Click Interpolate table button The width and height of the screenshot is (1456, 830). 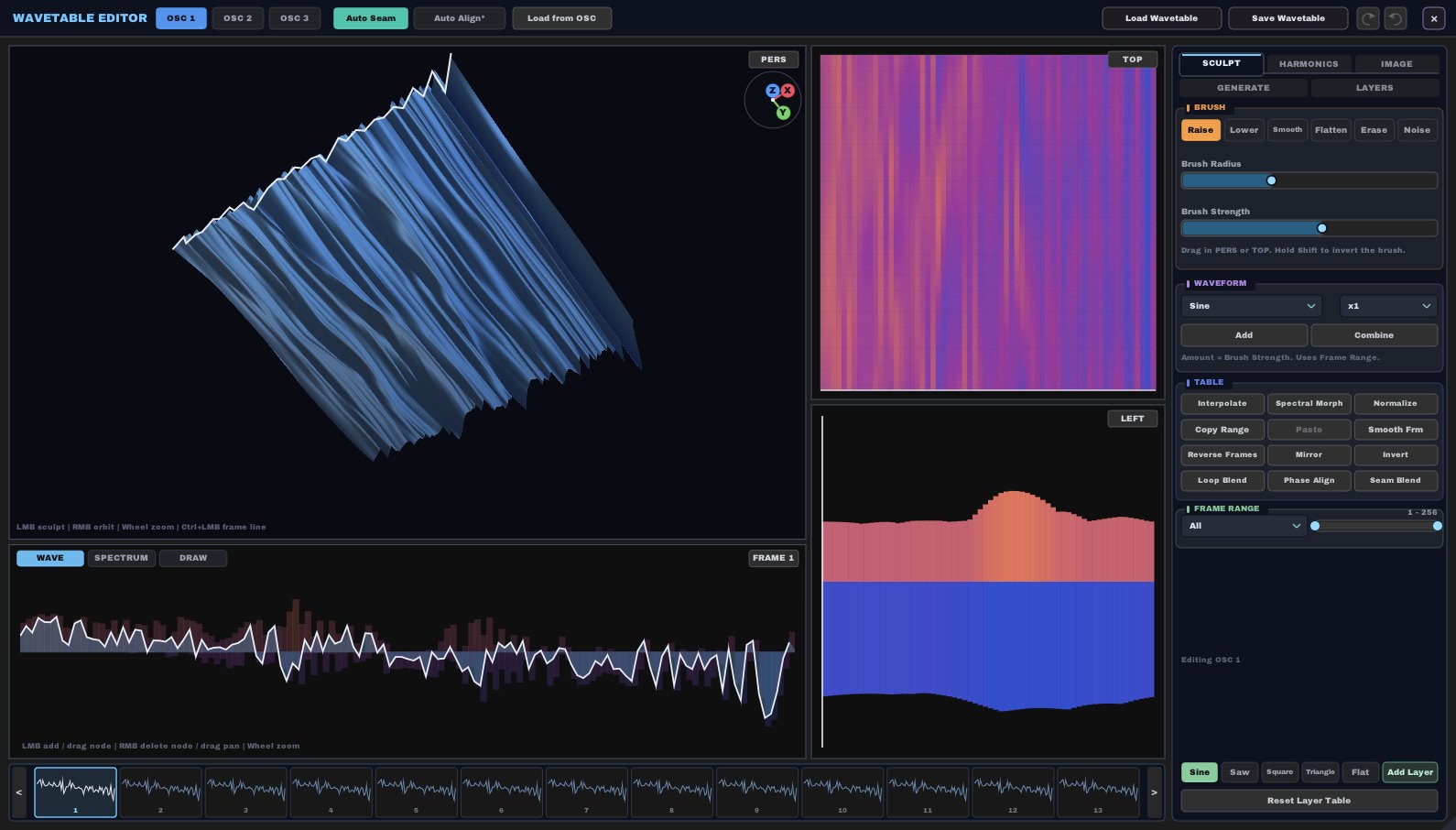tap(1222, 404)
